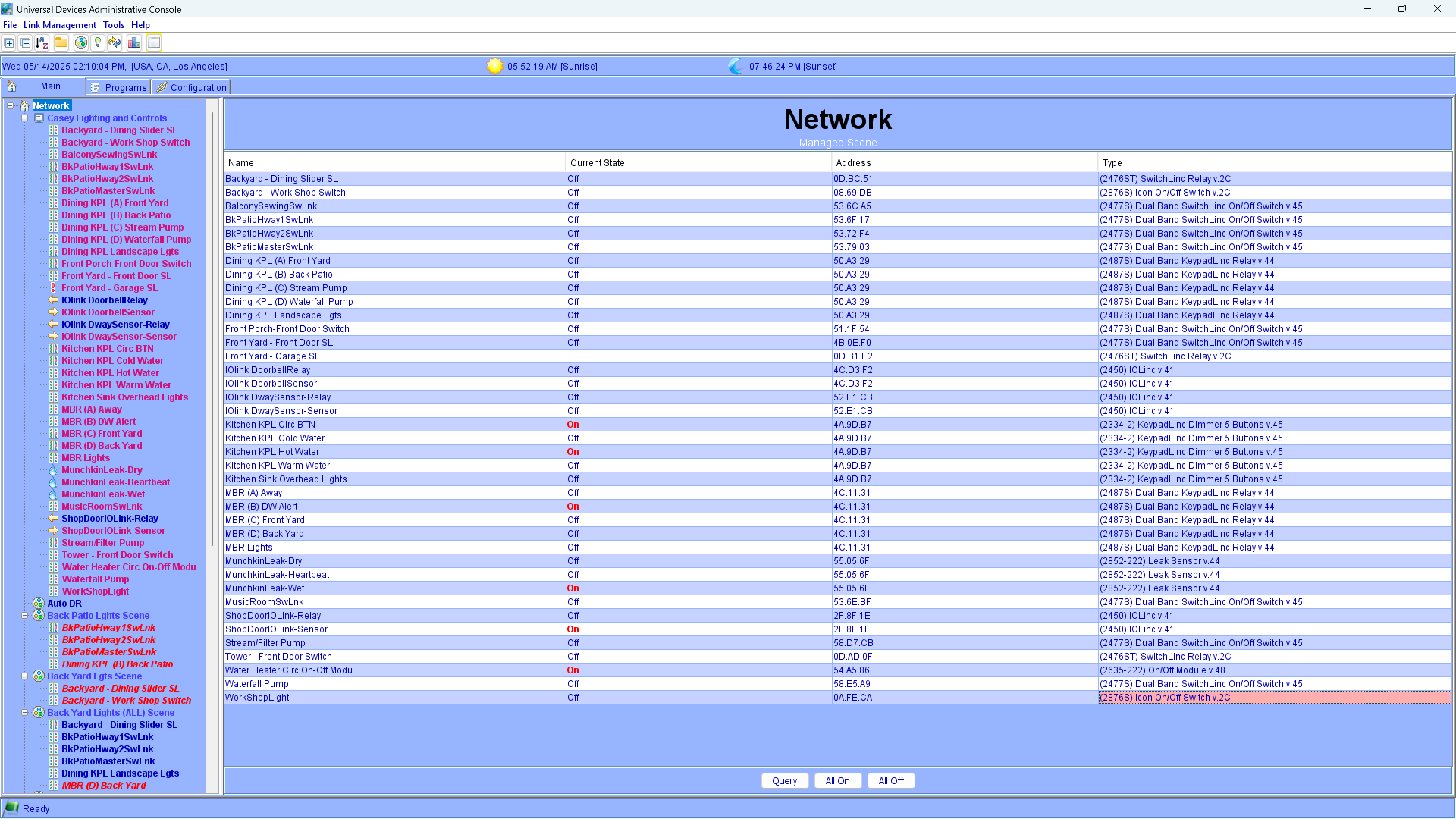Collapse the Back Patio Lghts Scene node
Viewport: 1456px width, 819px height.
point(25,615)
